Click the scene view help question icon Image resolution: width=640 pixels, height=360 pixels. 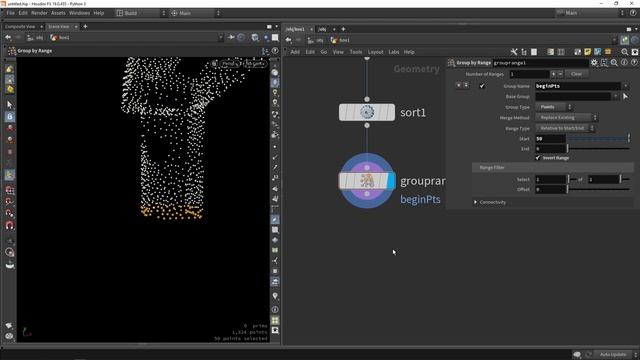(x=275, y=51)
